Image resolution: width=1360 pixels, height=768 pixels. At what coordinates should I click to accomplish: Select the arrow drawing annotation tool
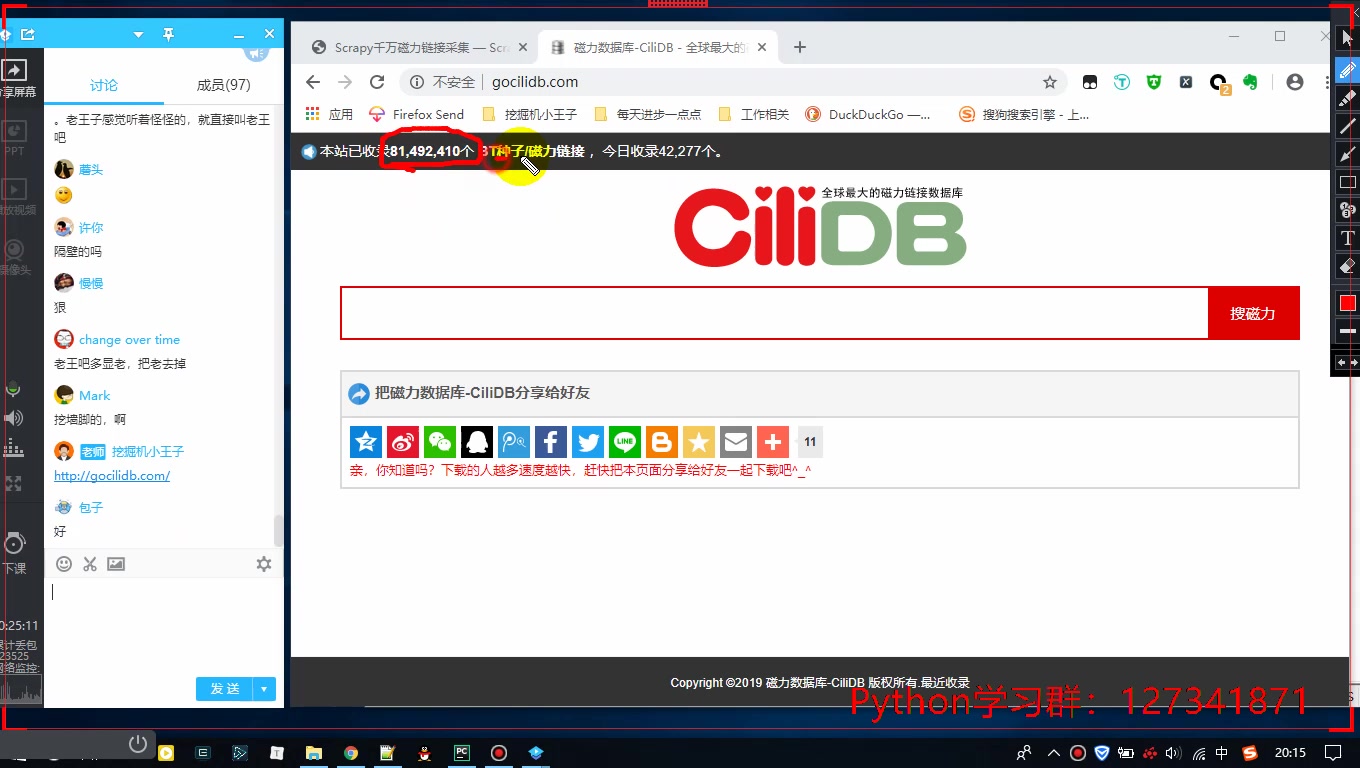tap(1347, 153)
